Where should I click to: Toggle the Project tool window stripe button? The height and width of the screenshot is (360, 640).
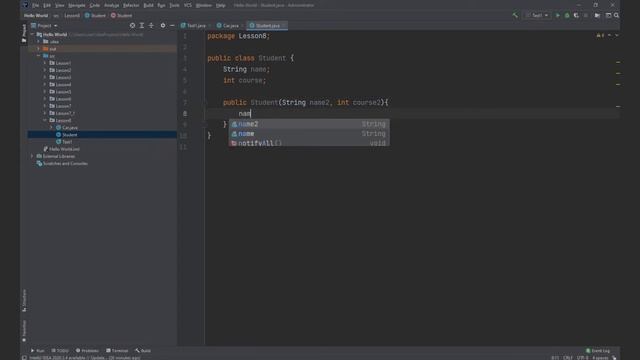pyautogui.click(x=24, y=33)
